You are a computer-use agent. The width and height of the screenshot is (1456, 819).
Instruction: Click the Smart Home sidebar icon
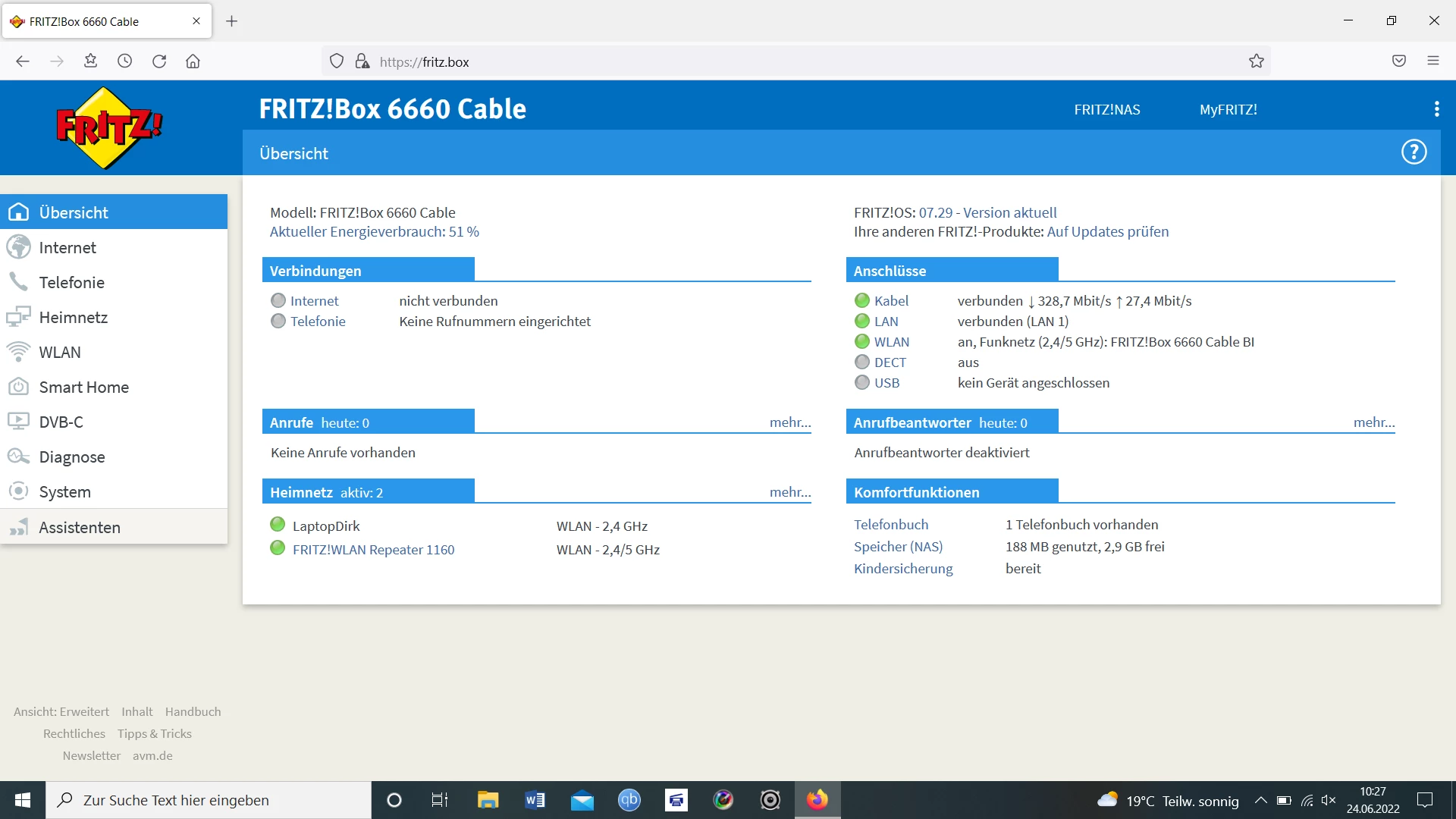pos(18,387)
